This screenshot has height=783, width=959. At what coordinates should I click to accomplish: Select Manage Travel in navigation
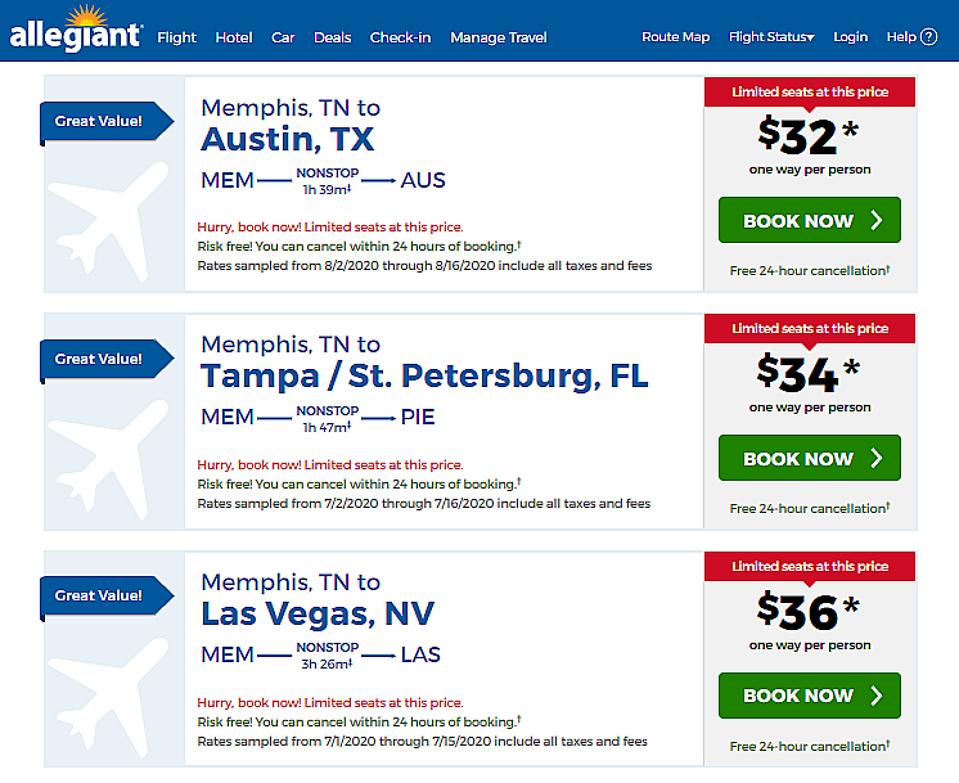pyautogui.click(x=498, y=38)
